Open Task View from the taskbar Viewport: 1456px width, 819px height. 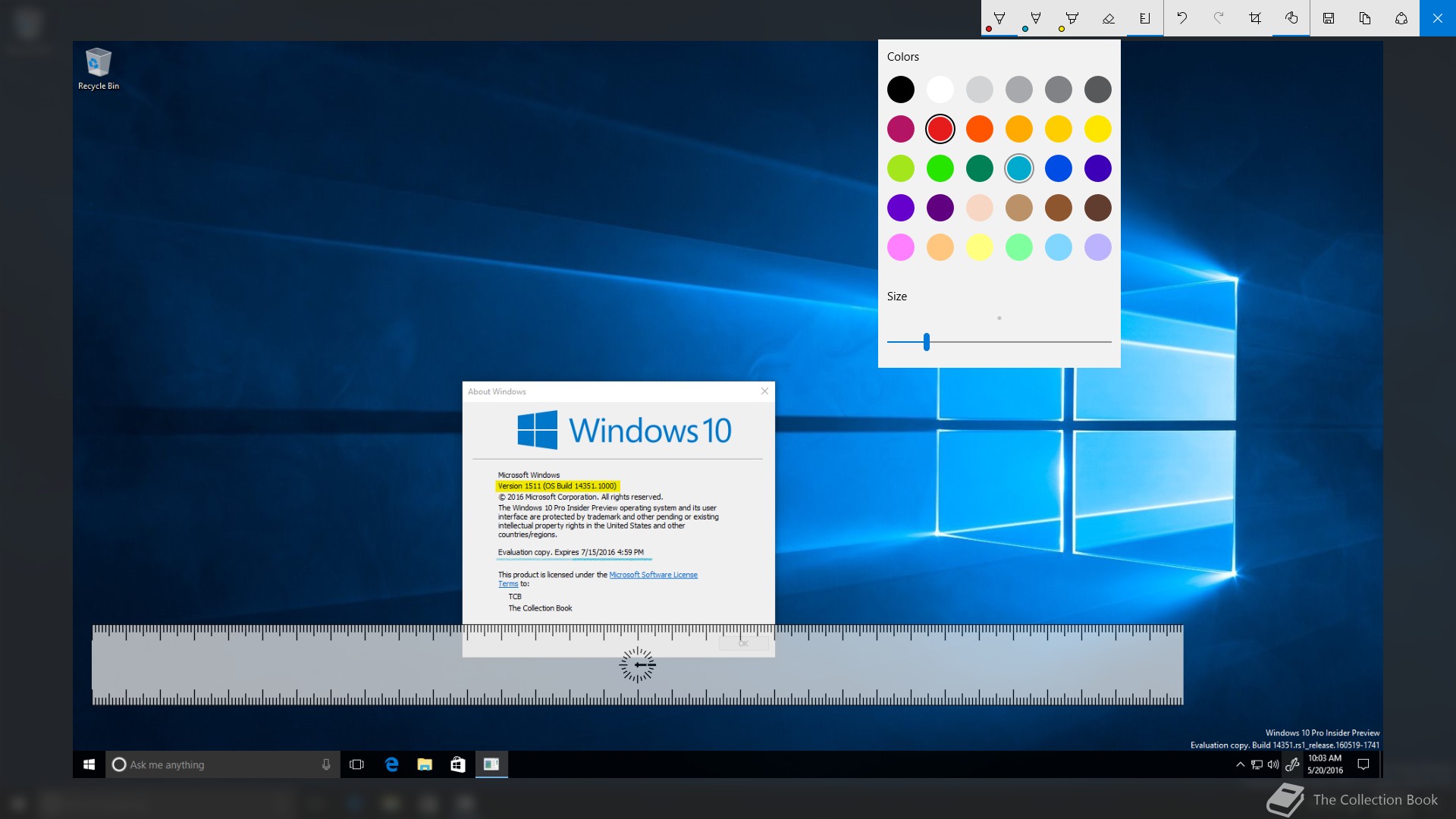pyautogui.click(x=356, y=764)
